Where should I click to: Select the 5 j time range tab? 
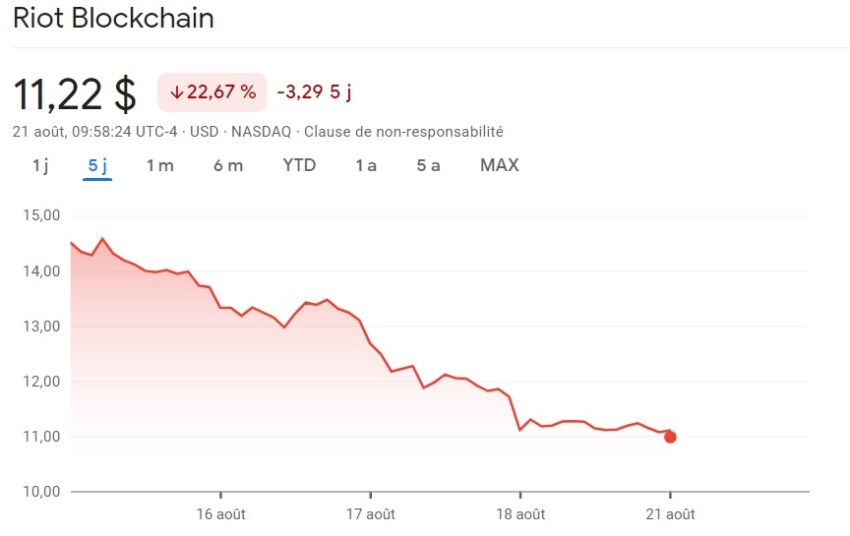tap(98, 165)
